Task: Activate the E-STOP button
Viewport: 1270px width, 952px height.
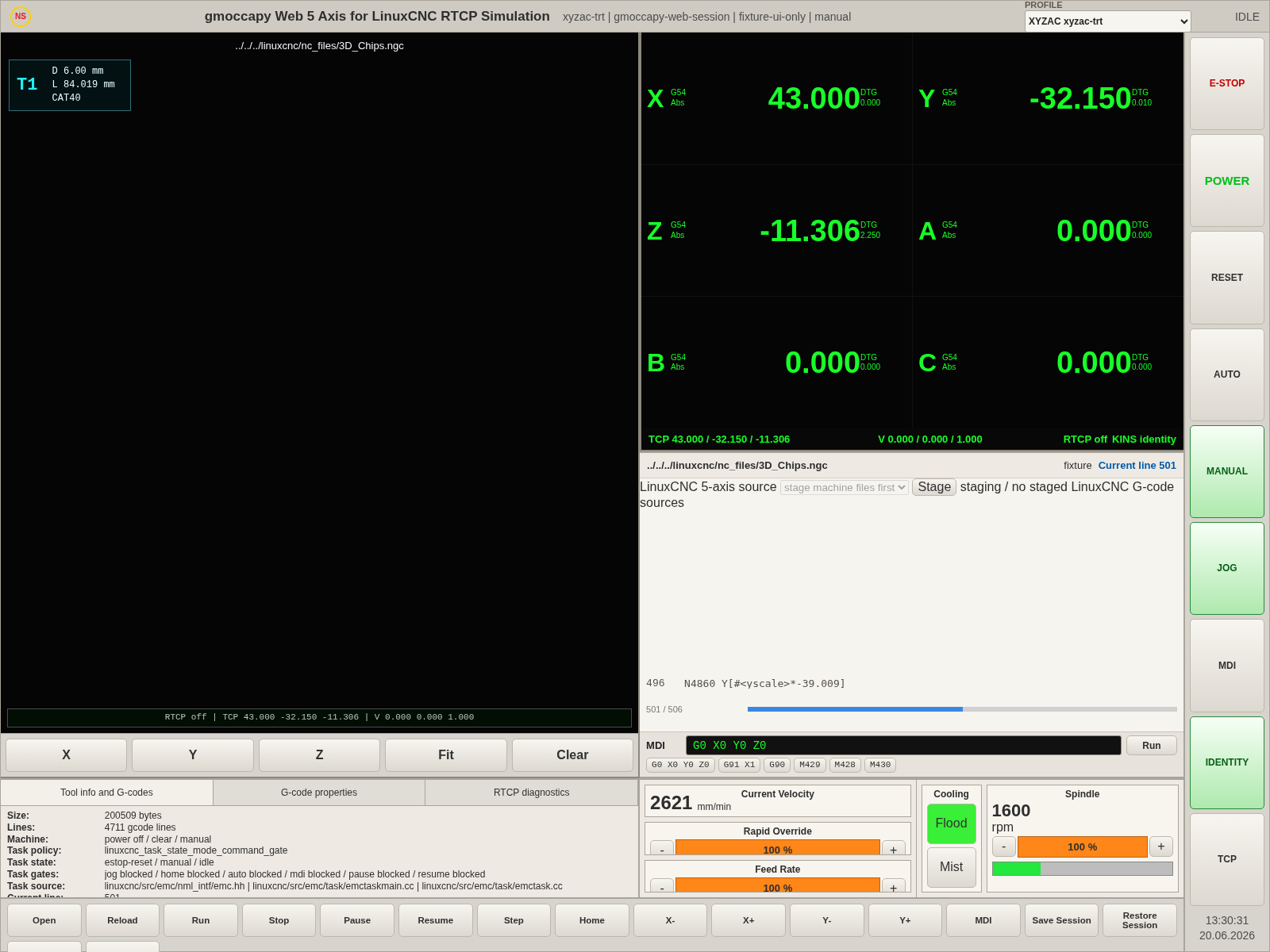Action: coord(1226,83)
